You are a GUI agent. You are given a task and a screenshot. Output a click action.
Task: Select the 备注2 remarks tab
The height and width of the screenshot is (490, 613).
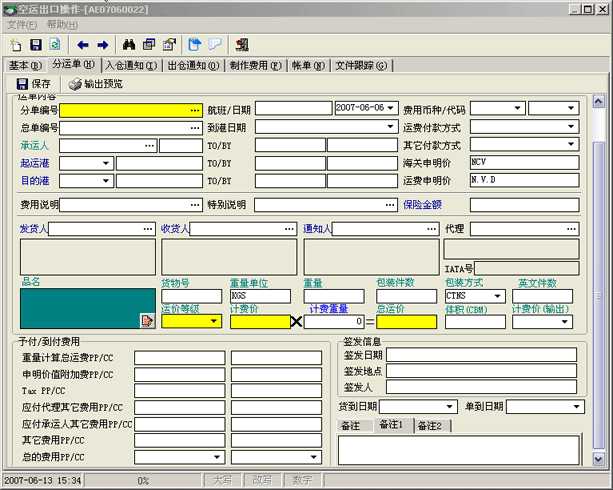click(430, 425)
